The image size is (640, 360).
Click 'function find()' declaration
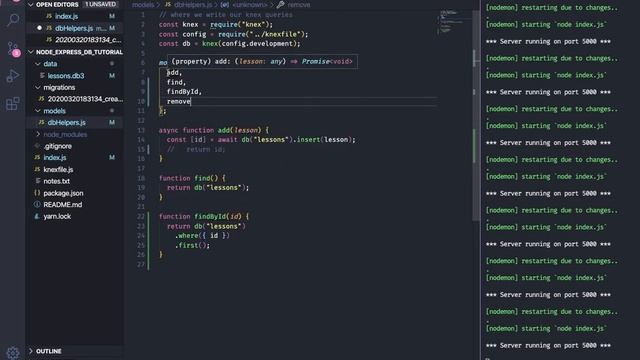pyautogui.click(x=192, y=178)
